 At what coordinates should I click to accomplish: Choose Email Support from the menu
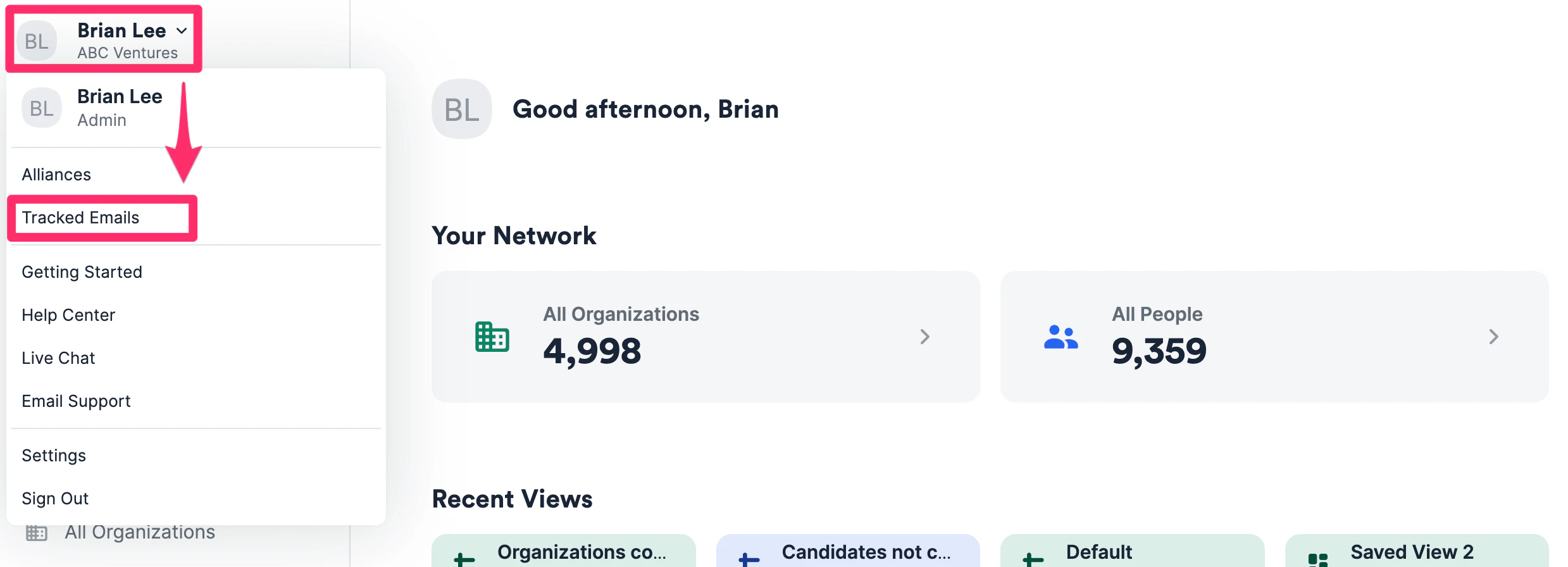click(76, 401)
